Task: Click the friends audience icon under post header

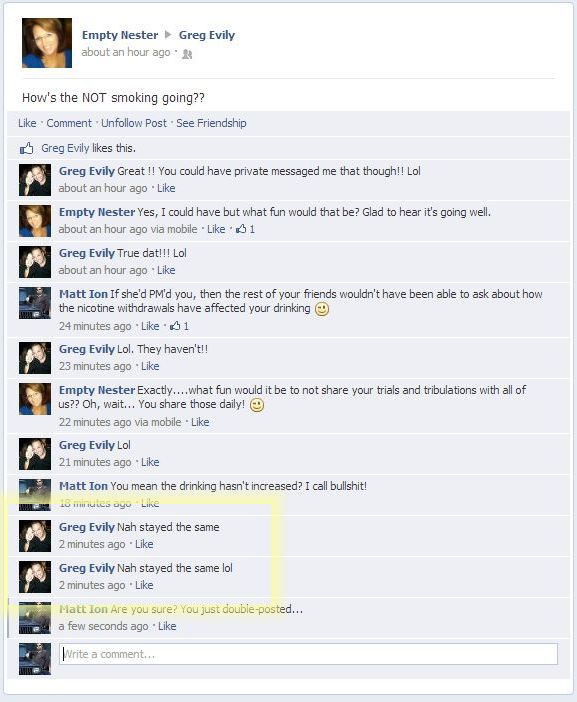Action: pyautogui.click(x=187, y=55)
